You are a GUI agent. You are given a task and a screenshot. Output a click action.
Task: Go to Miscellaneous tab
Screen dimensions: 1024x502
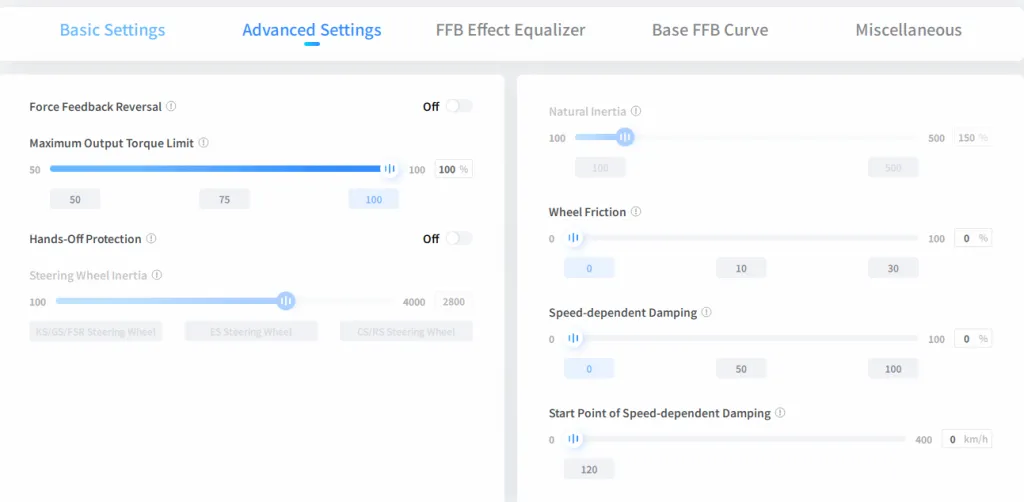pos(908,30)
